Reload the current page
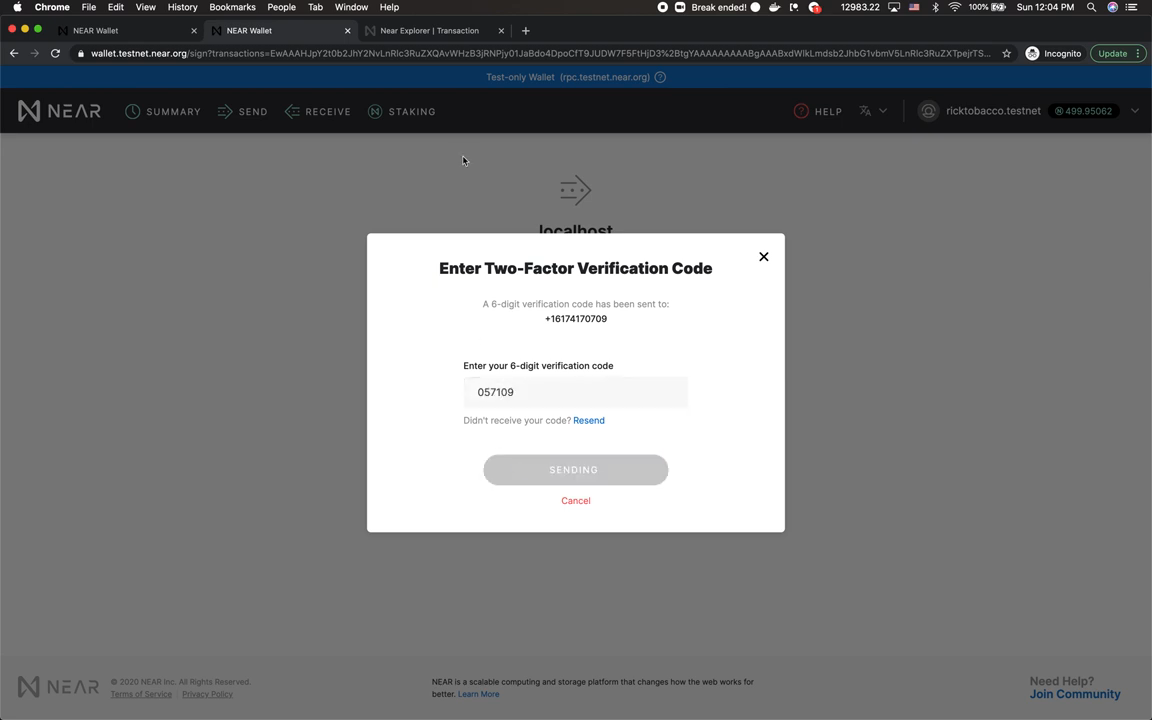 [55, 53]
